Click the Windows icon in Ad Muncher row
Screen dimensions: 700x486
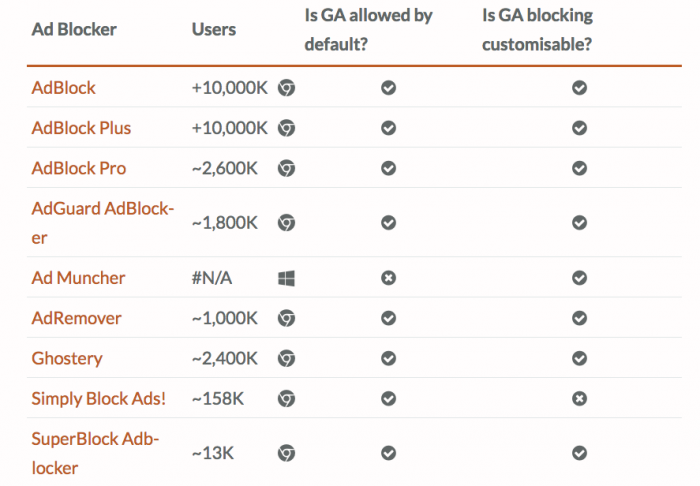(x=286, y=278)
